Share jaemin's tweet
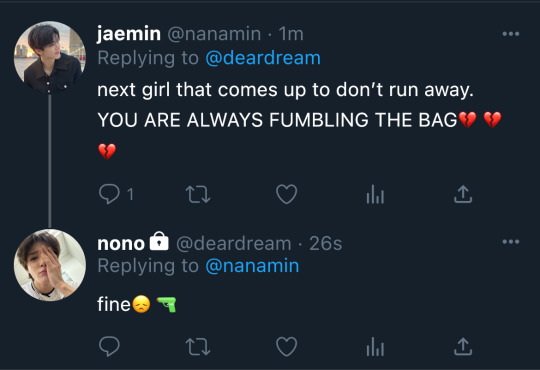 463,194
